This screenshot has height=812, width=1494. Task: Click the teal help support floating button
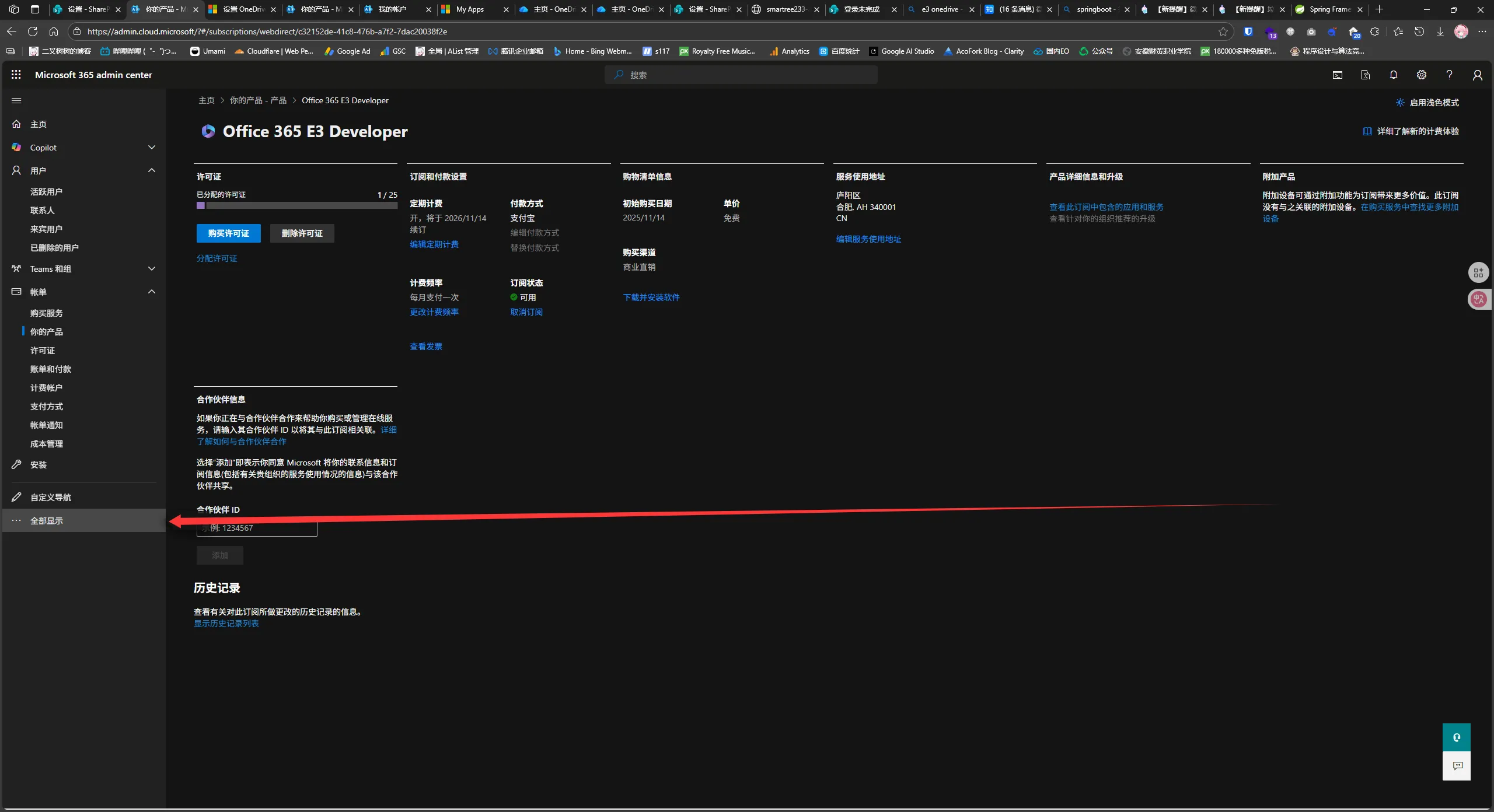(x=1456, y=737)
